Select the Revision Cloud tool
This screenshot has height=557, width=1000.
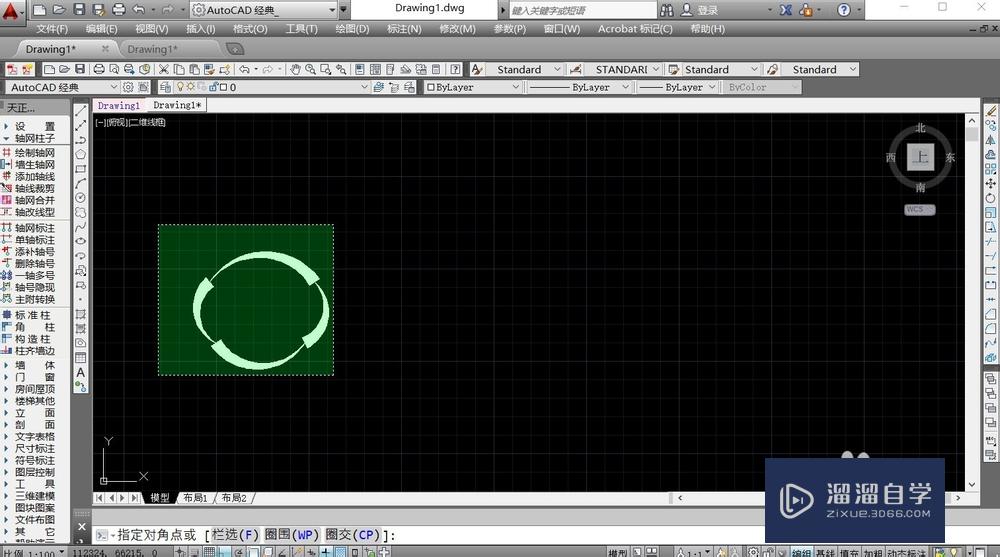point(80,212)
